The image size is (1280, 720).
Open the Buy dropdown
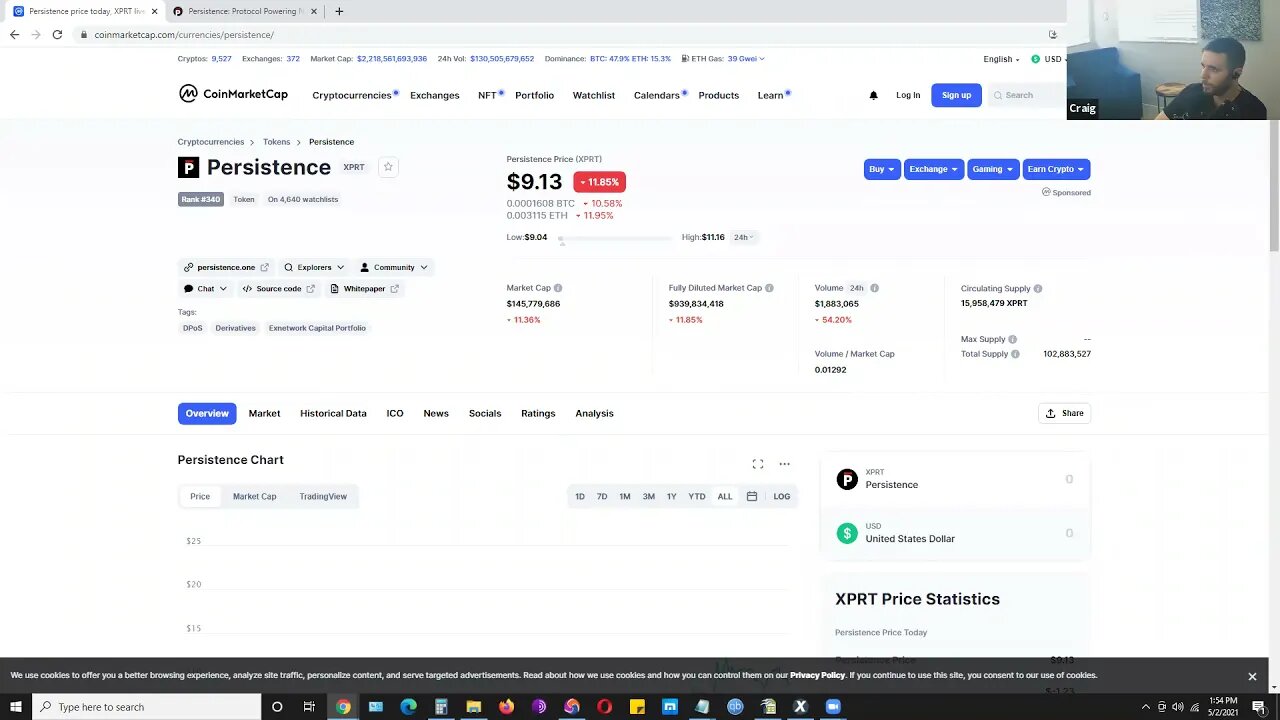882,169
